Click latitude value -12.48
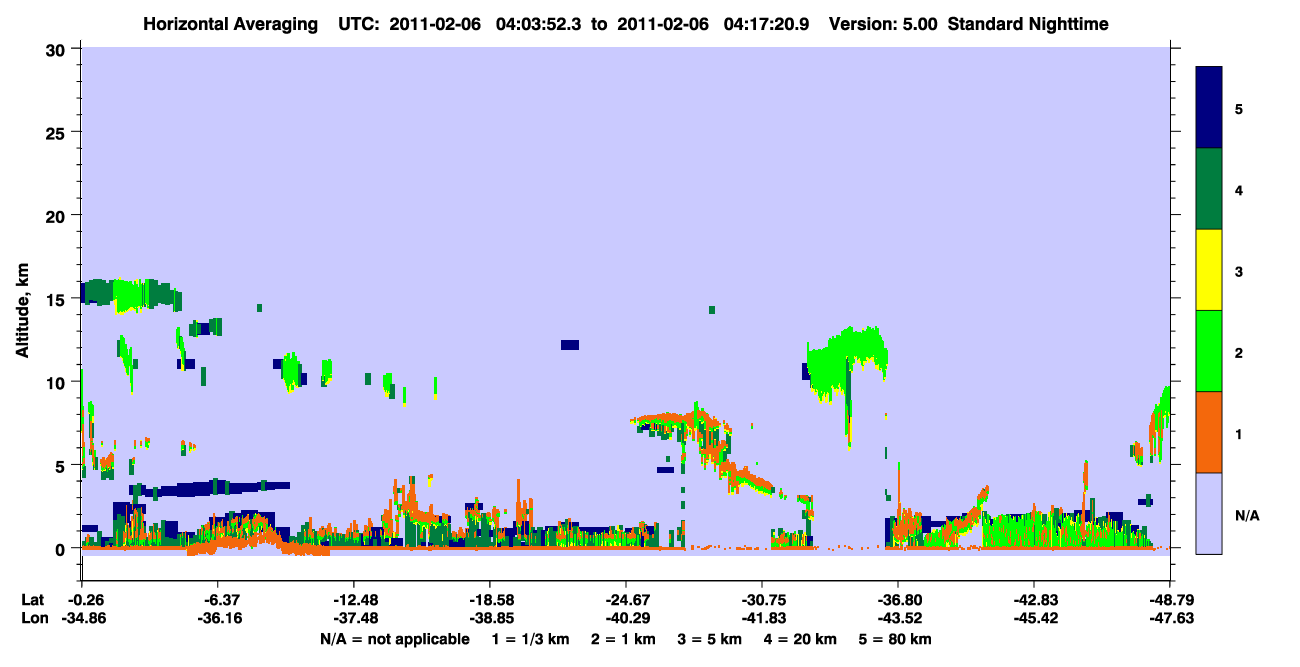Screen dimensions: 1300x667 tap(353, 600)
